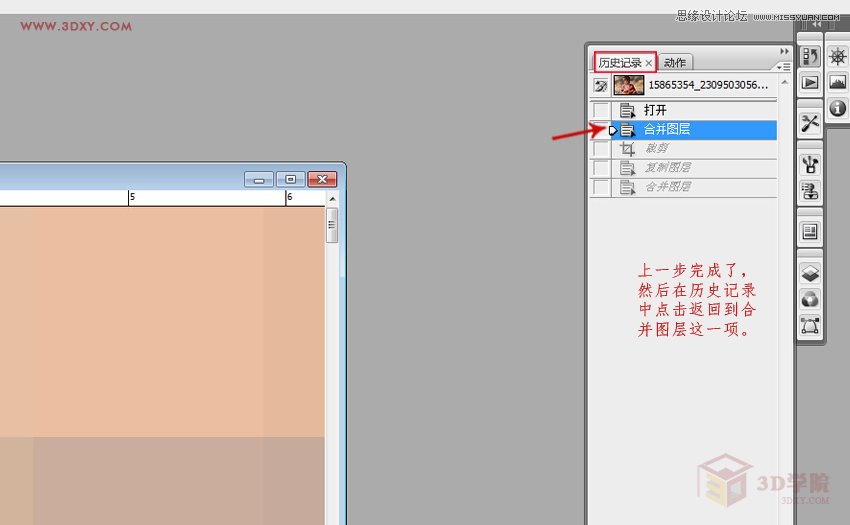Open the Paths panel icon
The height and width of the screenshot is (525, 850).
pos(810,326)
